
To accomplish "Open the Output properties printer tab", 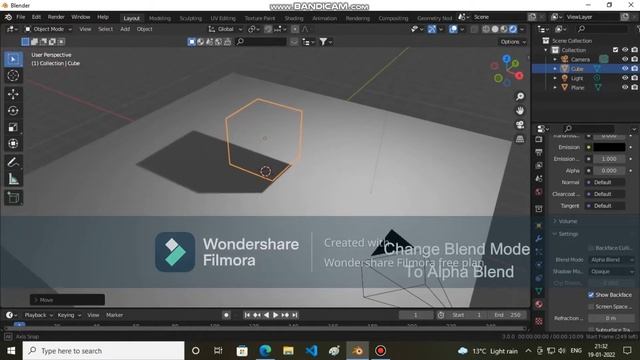I will pyautogui.click(x=539, y=152).
